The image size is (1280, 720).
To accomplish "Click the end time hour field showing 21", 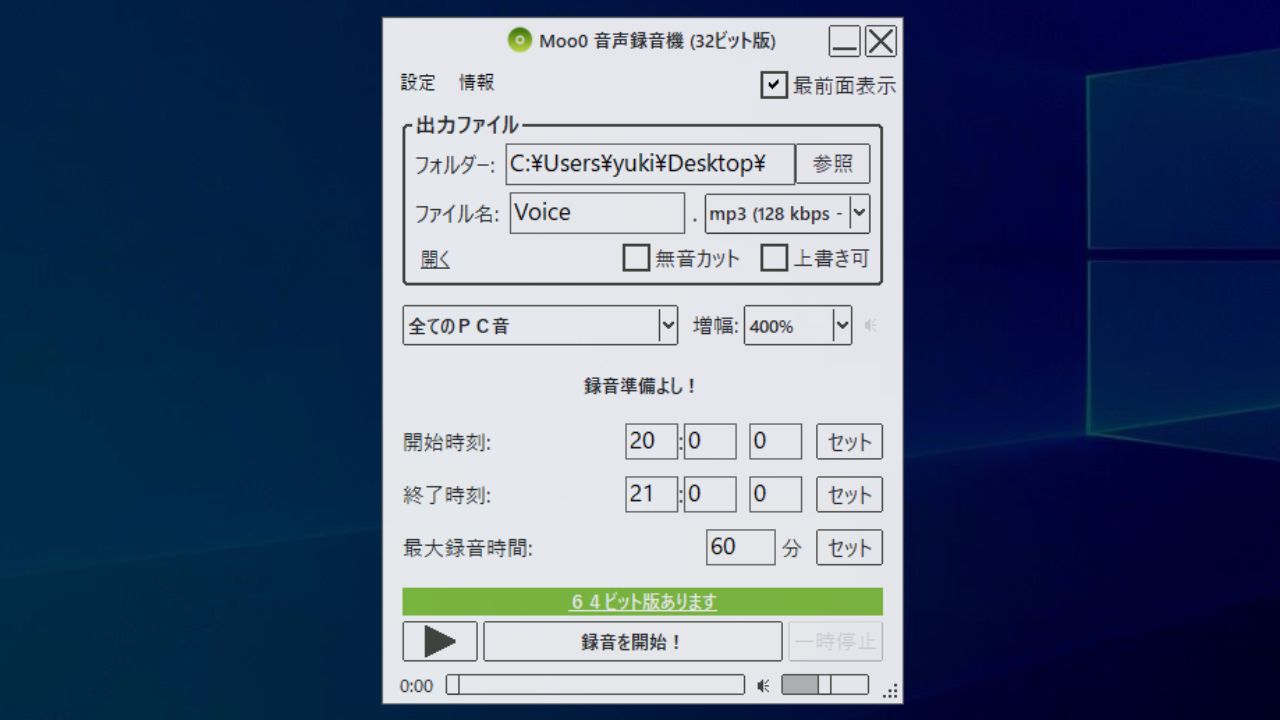I will point(651,494).
